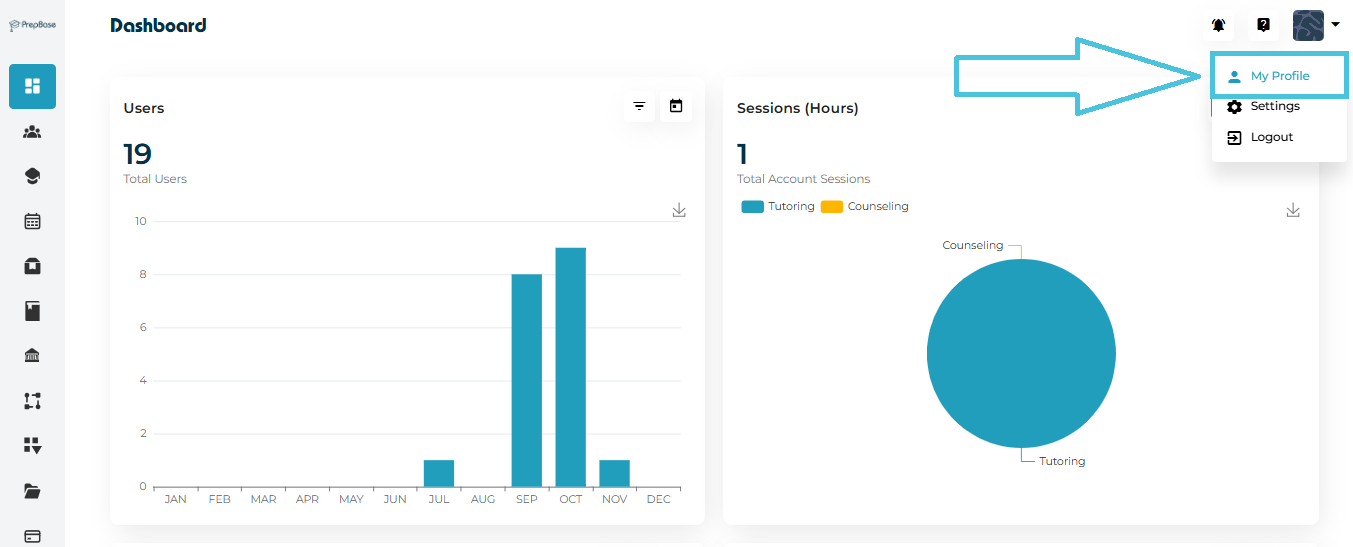
Task: Click the credit card sidebar icon
Action: [32, 536]
